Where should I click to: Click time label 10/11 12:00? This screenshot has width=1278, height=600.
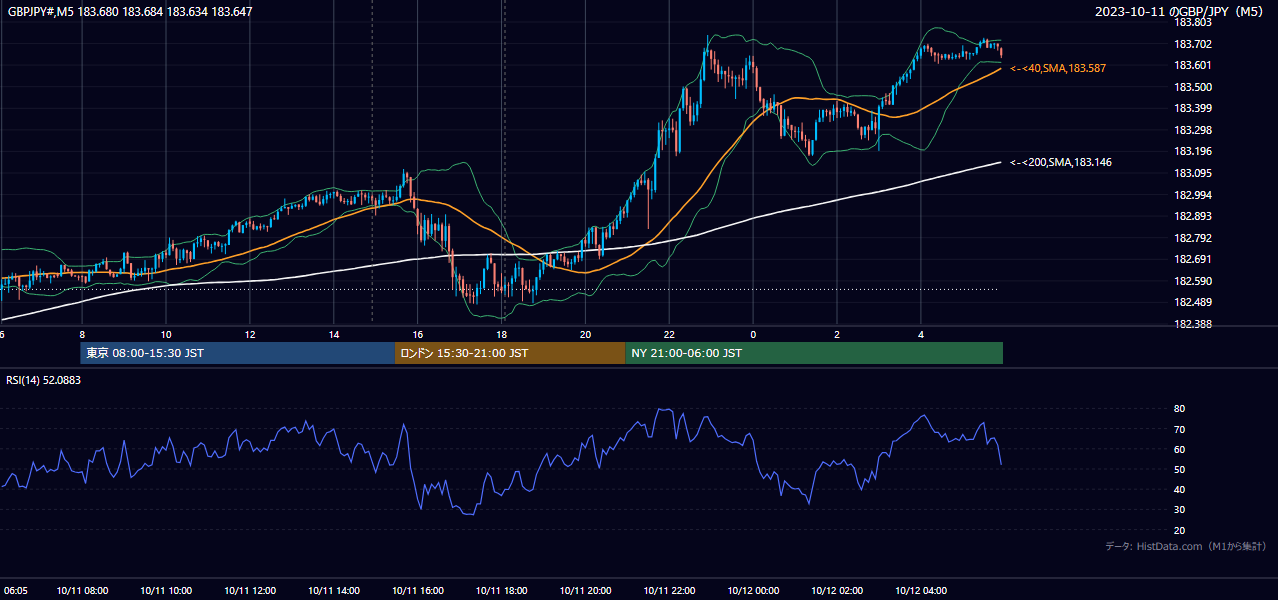click(250, 591)
